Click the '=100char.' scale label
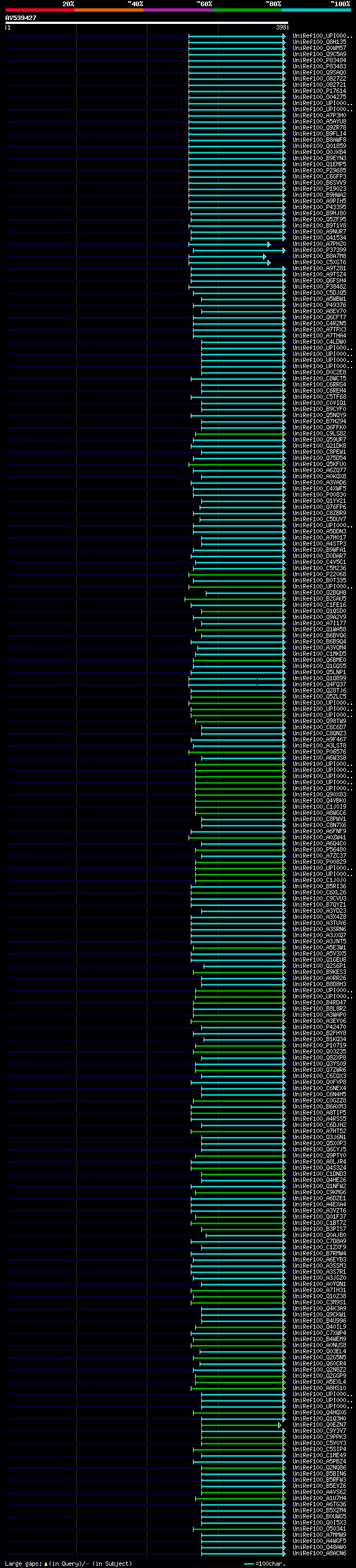 (270, 1563)
